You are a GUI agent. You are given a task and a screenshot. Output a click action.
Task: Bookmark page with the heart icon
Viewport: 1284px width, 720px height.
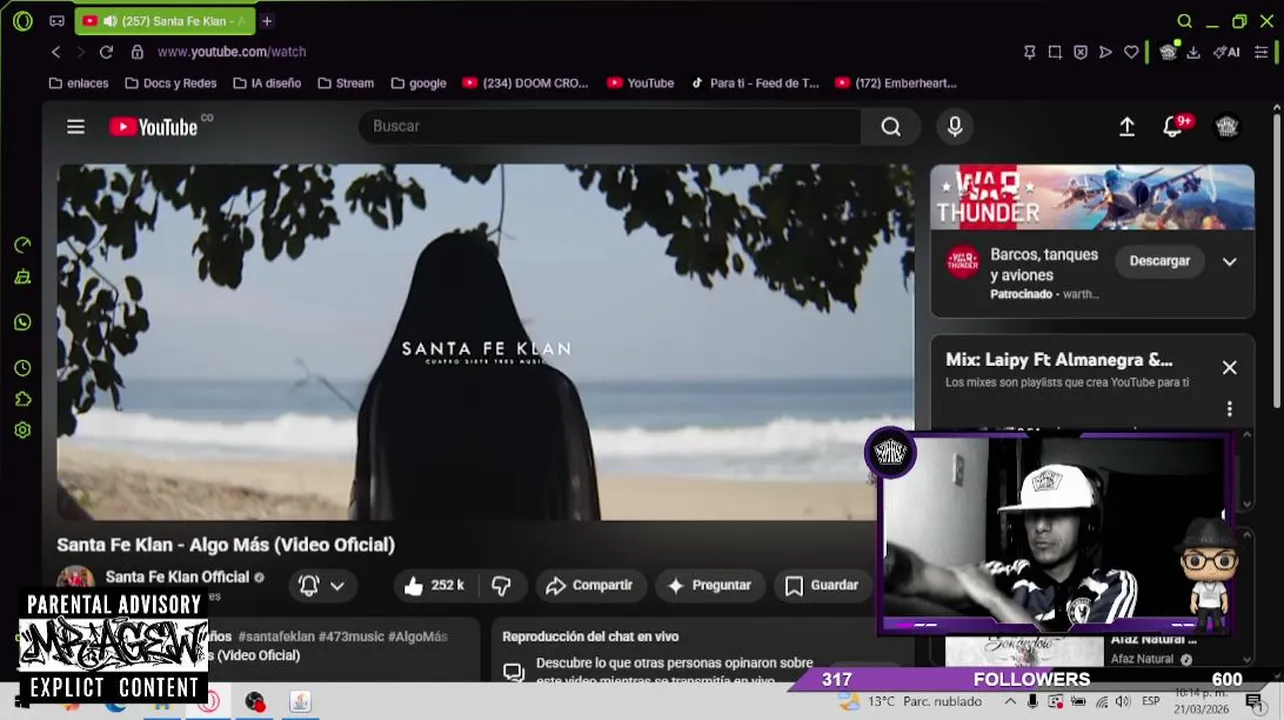(x=1131, y=52)
